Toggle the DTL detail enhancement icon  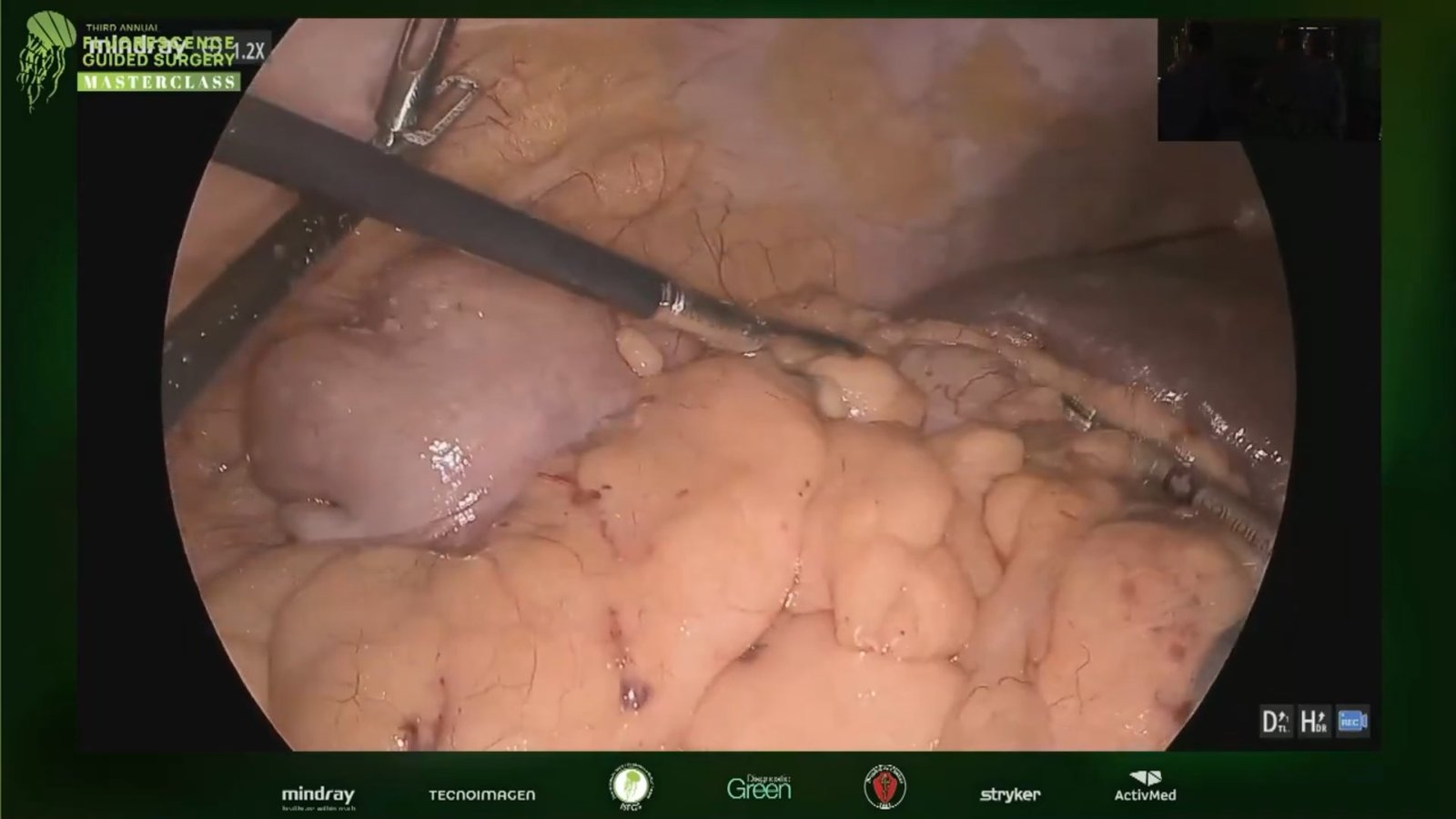[x=1275, y=722]
